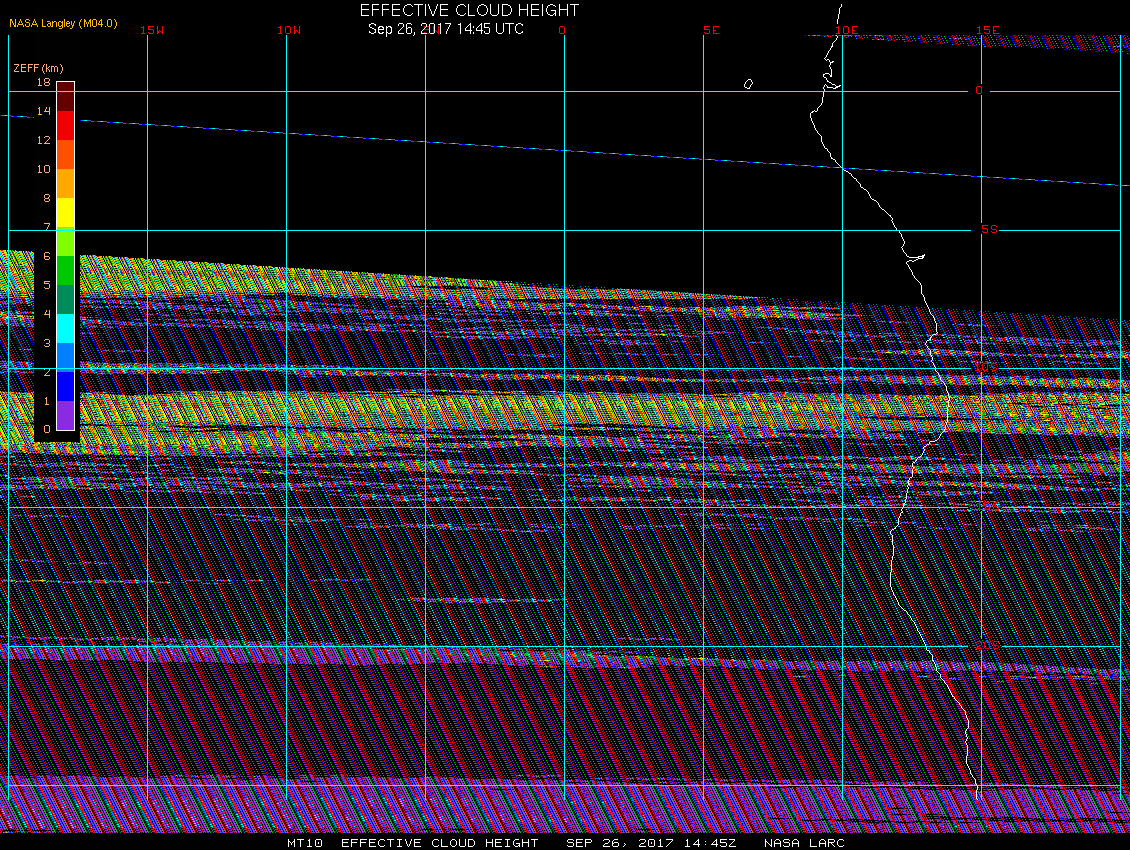Click the purple 0–1 km colorbar segment
This screenshot has height=850, width=1130.
[x=66, y=415]
